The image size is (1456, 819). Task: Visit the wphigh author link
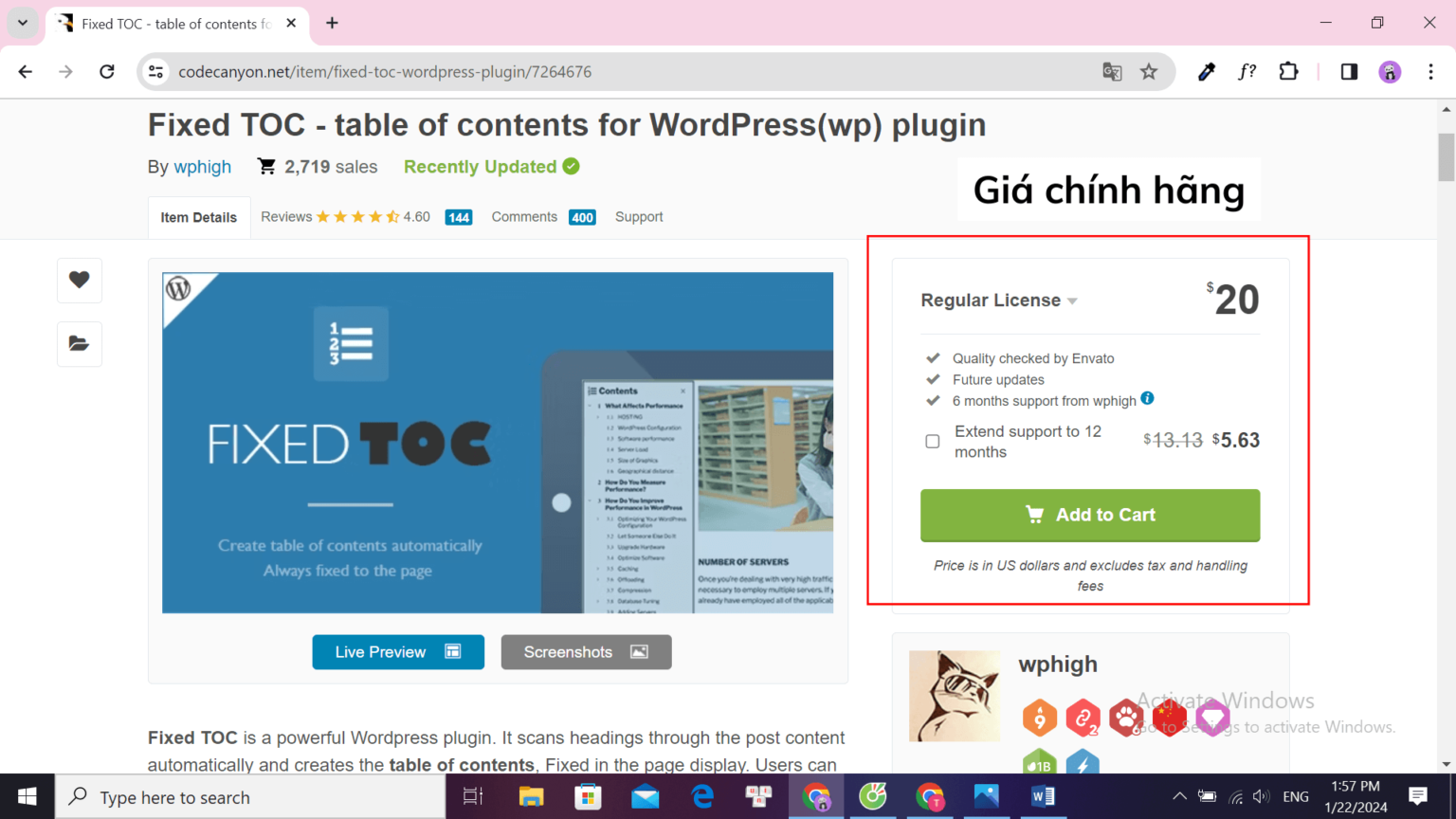pos(202,167)
